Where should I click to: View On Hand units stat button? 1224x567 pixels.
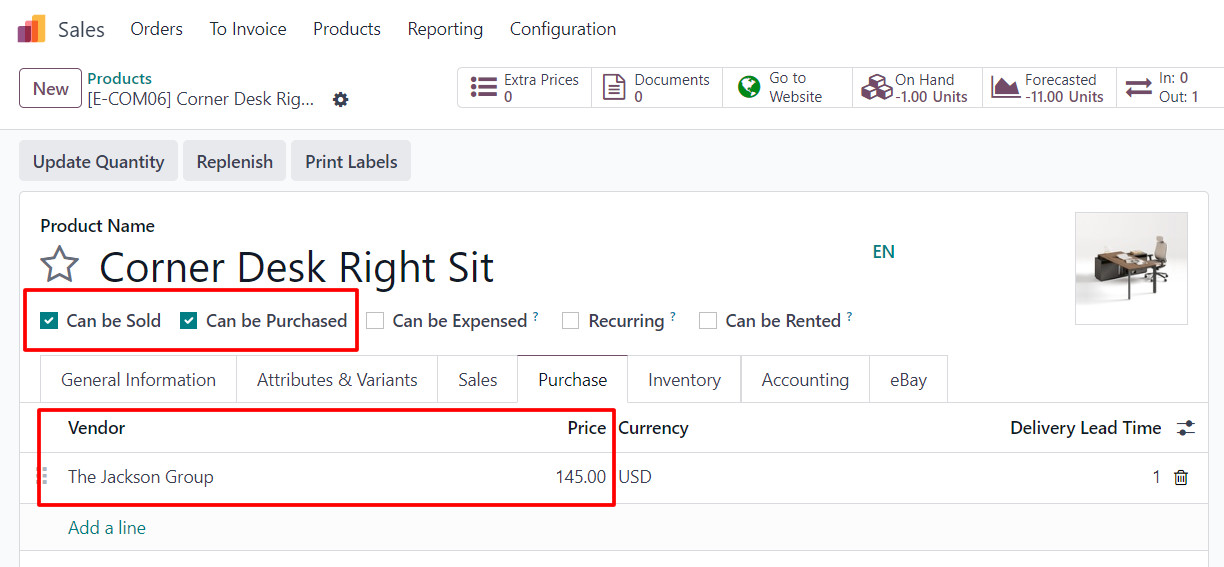point(917,88)
